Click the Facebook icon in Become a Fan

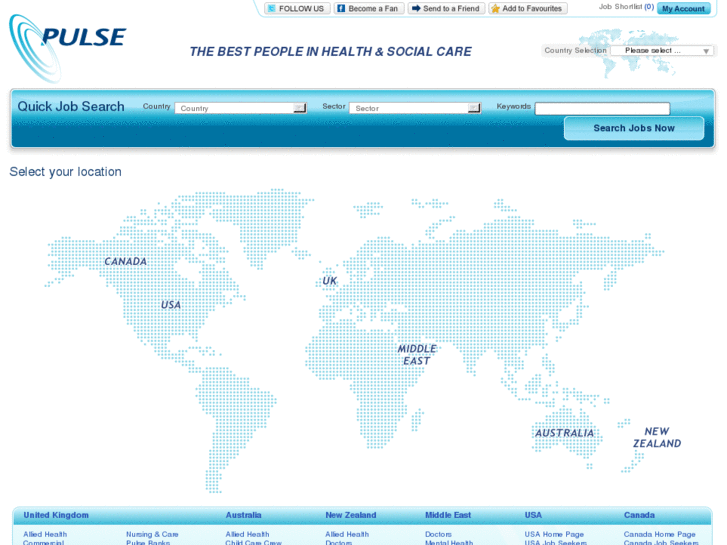pyautogui.click(x=341, y=8)
